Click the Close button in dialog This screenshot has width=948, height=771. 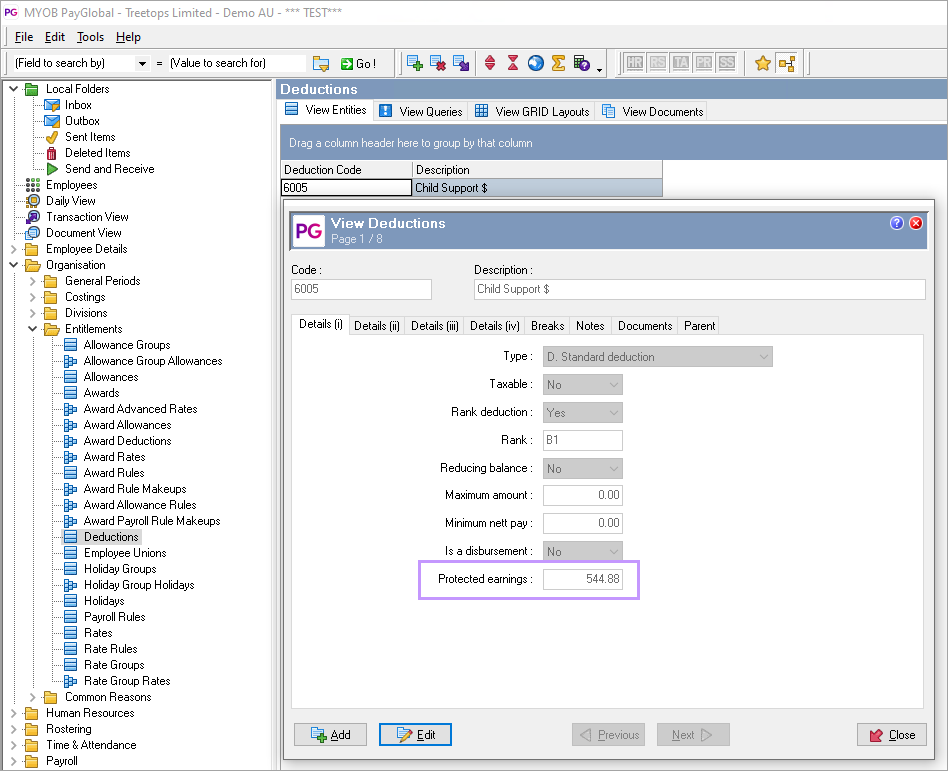click(x=891, y=735)
